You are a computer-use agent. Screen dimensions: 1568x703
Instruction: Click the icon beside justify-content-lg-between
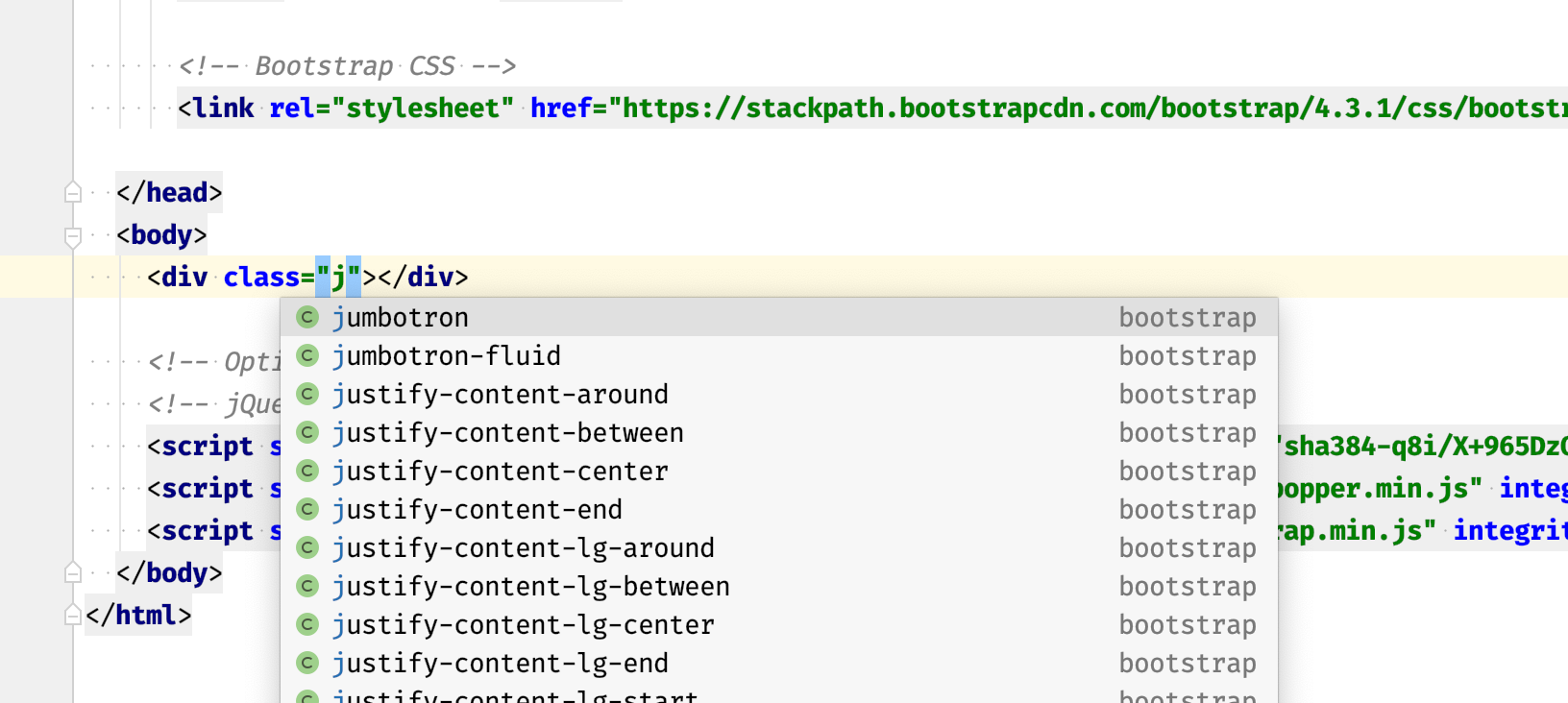pos(307,586)
